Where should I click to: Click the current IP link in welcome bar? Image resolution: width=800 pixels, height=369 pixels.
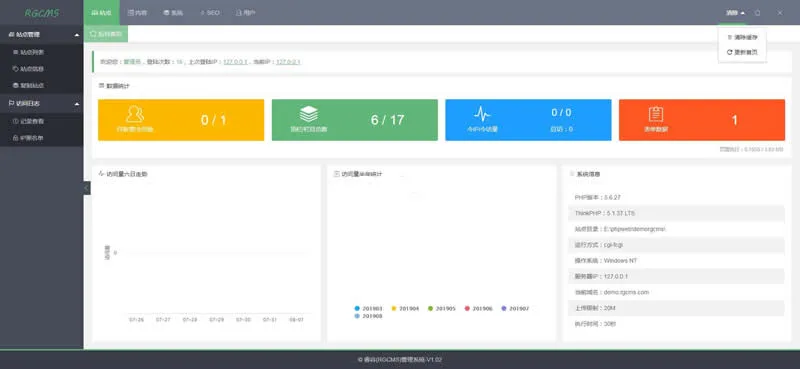point(288,62)
